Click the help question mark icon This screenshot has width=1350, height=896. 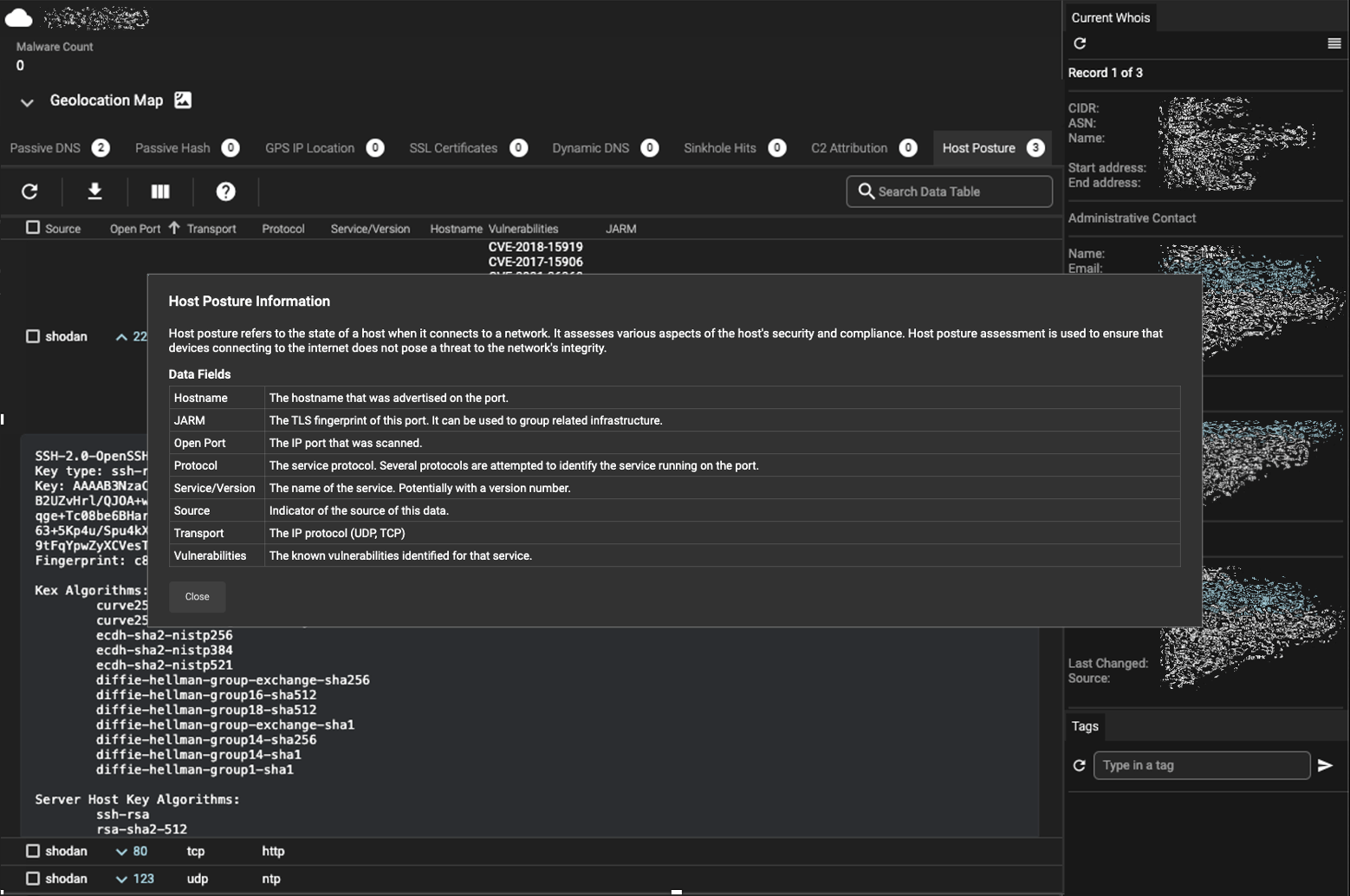coord(225,192)
